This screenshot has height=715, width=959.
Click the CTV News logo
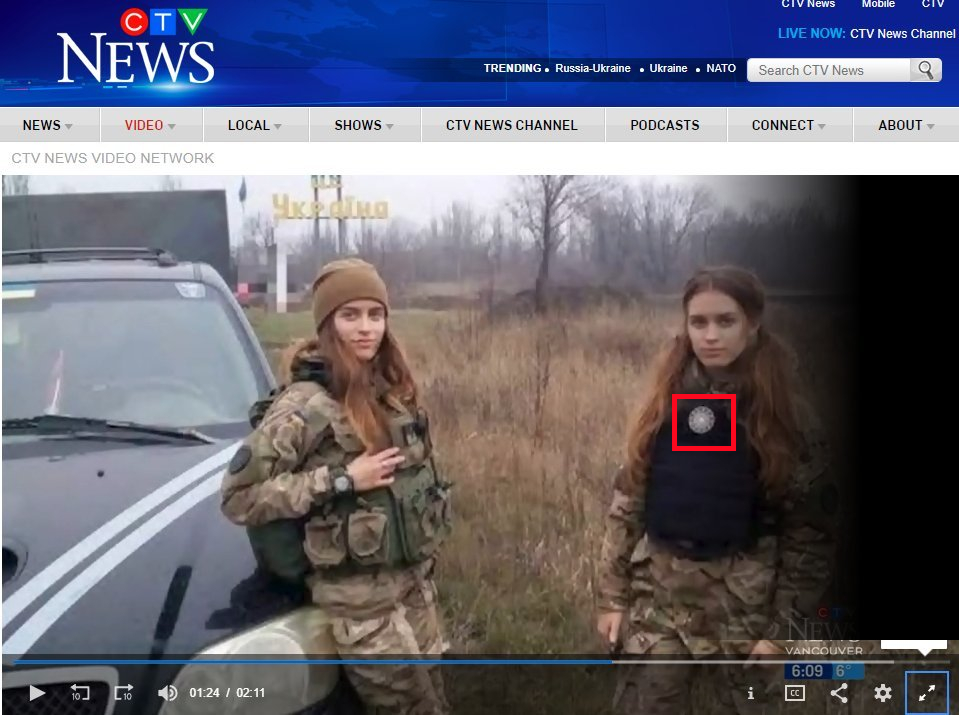pos(136,47)
